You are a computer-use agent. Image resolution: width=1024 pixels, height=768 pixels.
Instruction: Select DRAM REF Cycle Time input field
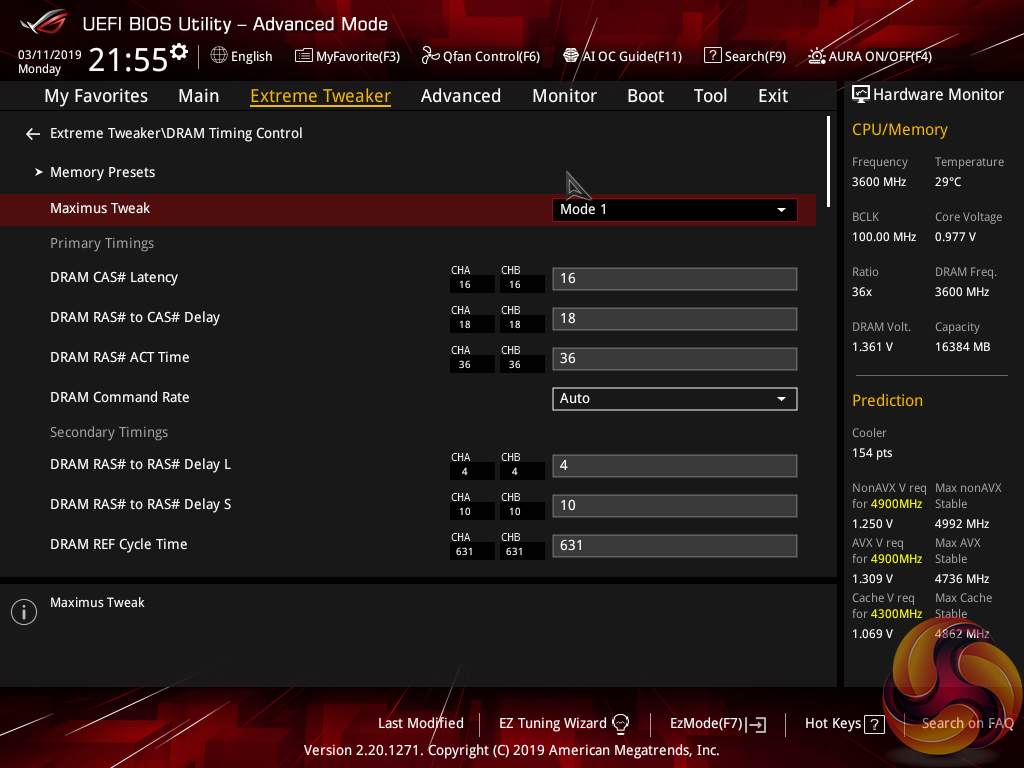click(x=674, y=546)
